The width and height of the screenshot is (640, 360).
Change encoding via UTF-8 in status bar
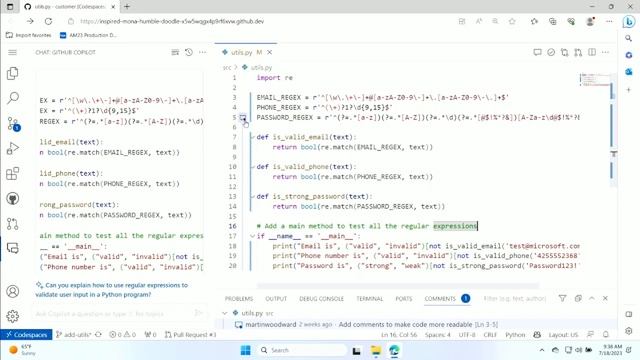pos(467,334)
